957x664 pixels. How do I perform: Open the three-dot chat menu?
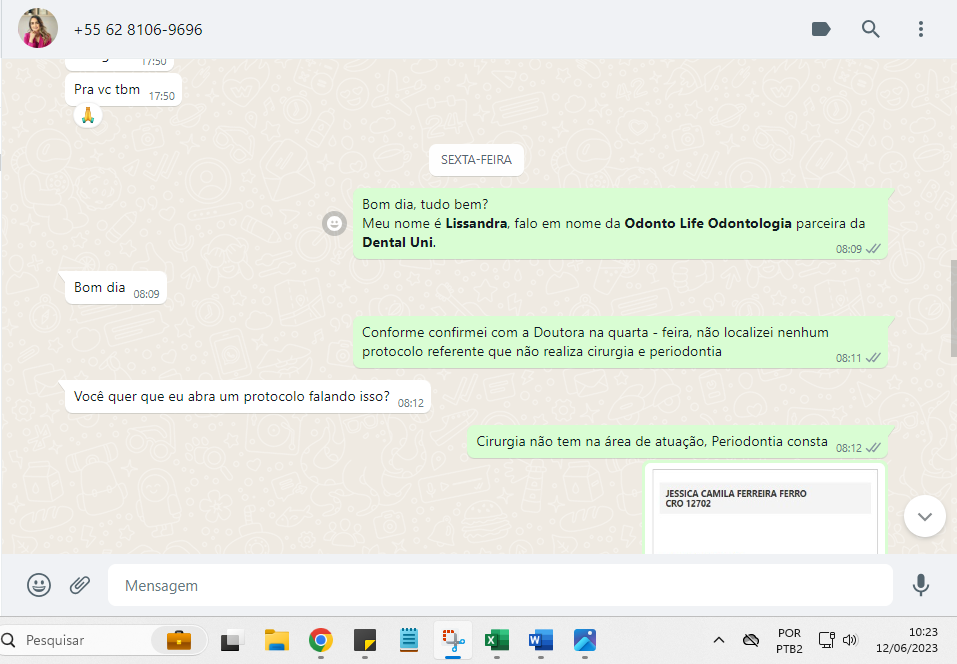pos(920,29)
